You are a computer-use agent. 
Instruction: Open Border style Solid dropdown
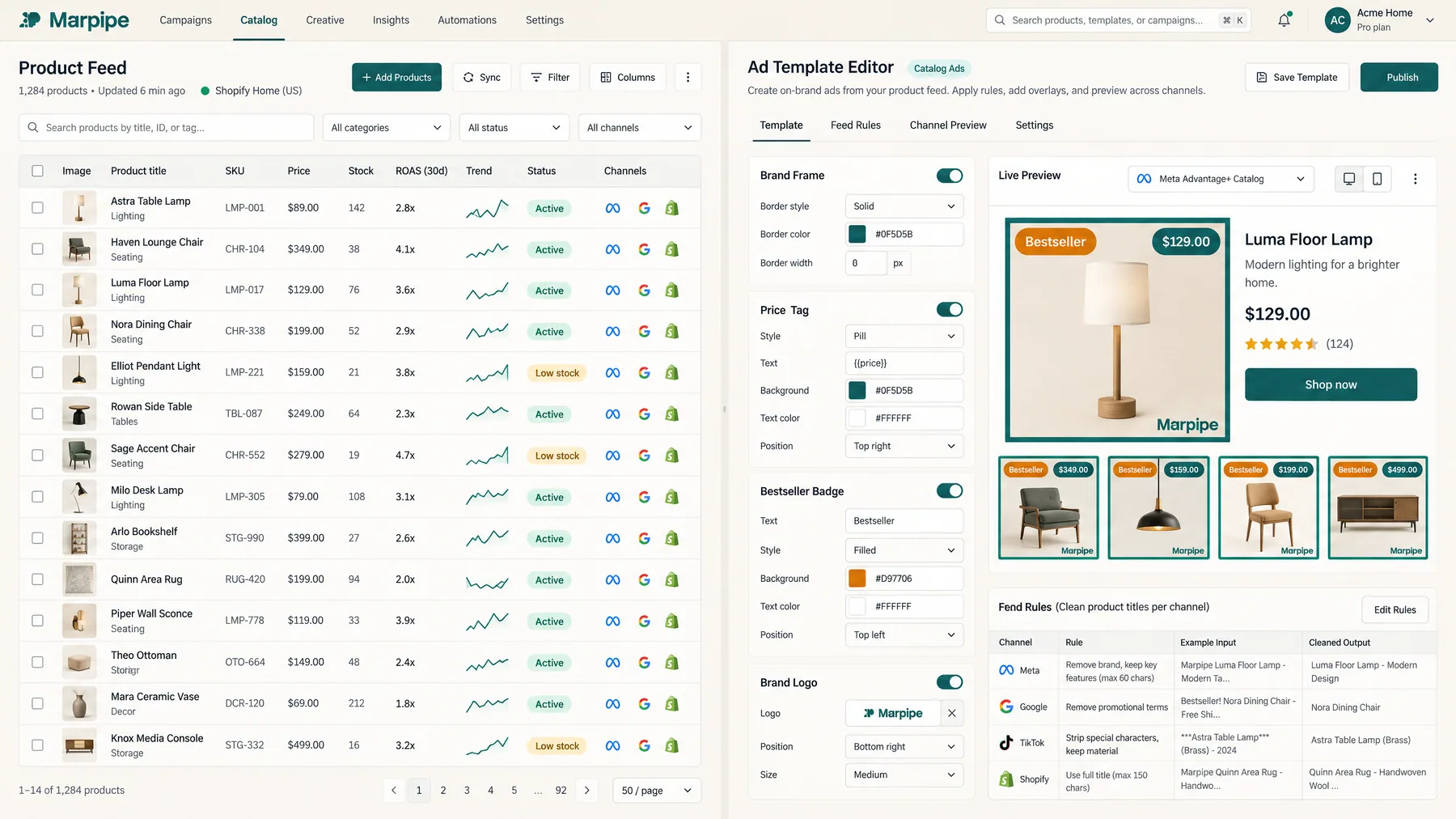(904, 206)
